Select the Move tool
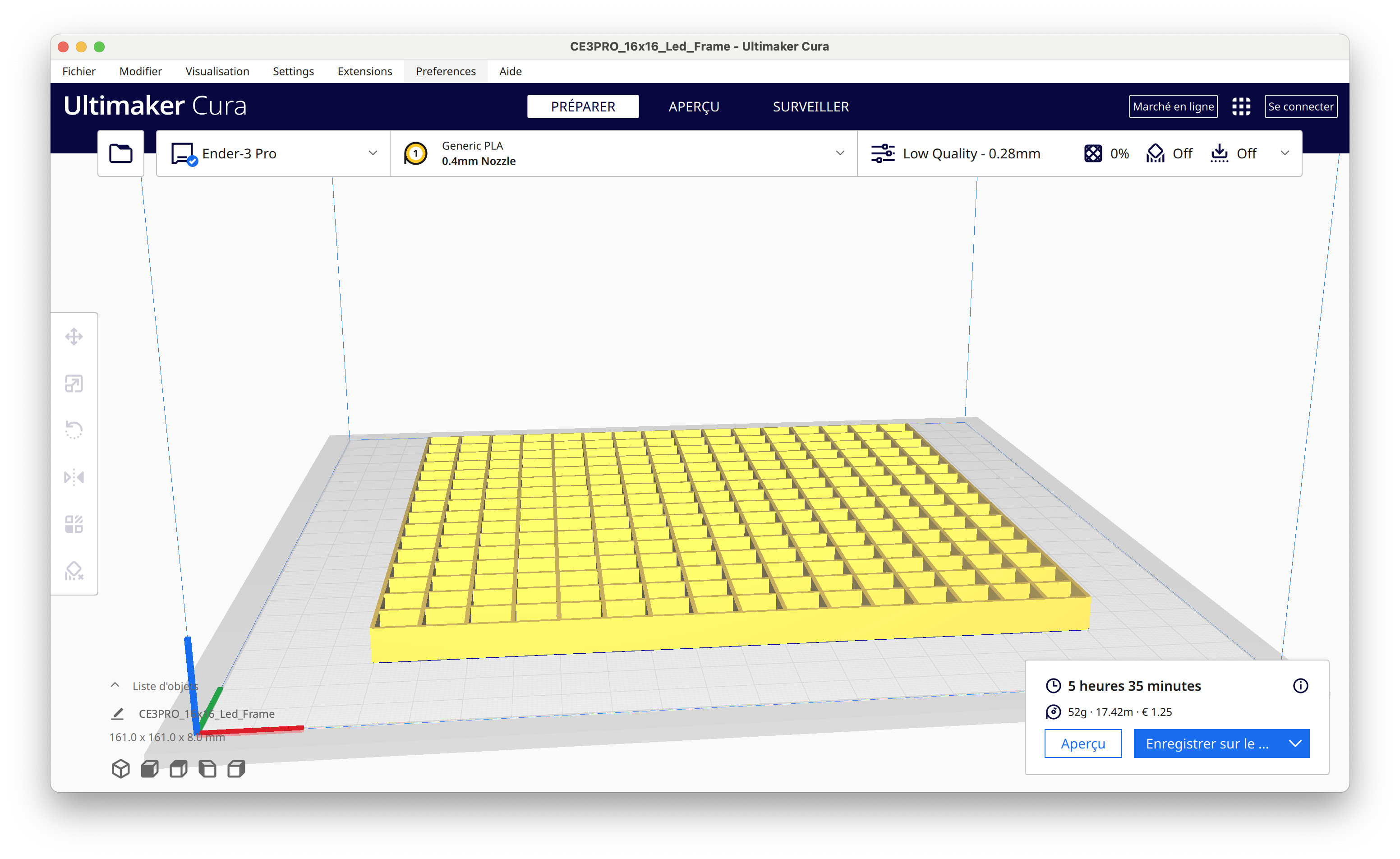This screenshot has width=1400, height=859. 74,337
